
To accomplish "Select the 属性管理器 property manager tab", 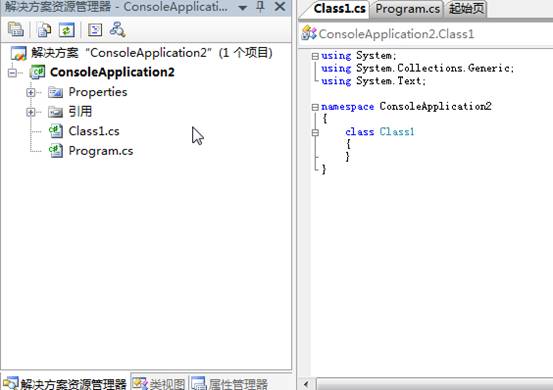I will (230, 384).
